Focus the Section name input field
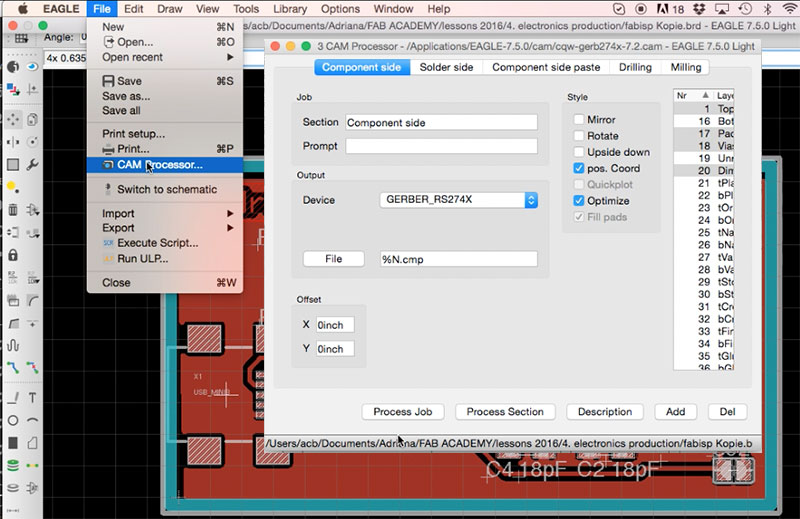This screenshot has width=800, height=519. 441,122
